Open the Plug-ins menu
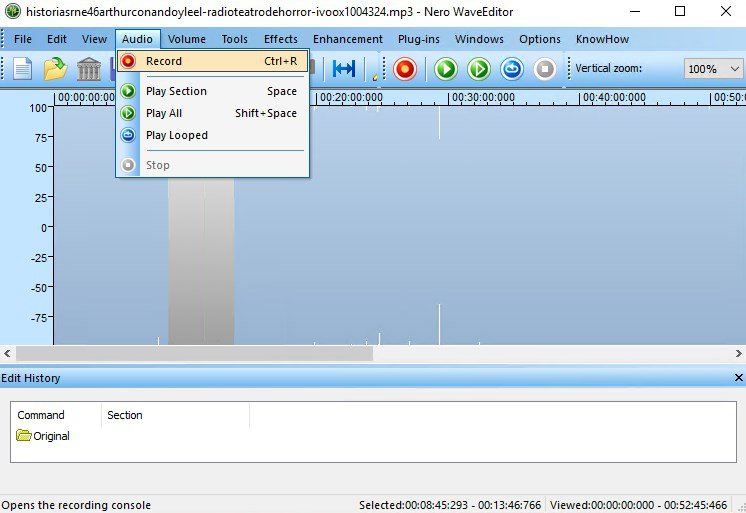The image size is (746, 513). (419, 39)
